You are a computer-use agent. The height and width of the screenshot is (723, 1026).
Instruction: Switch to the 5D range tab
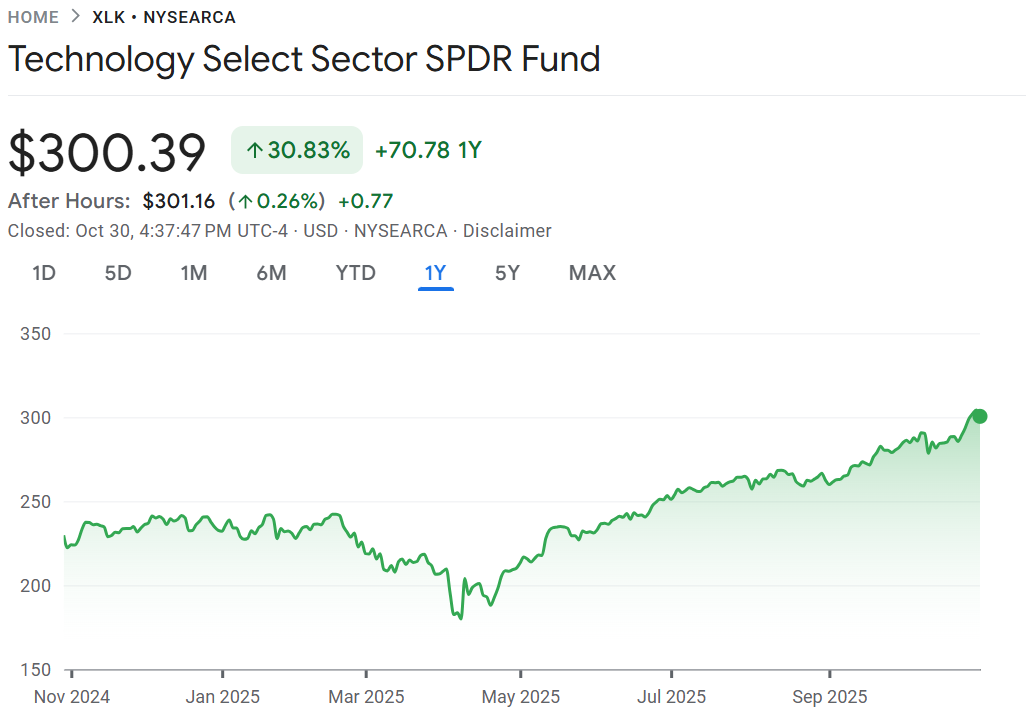coord(118,273)
